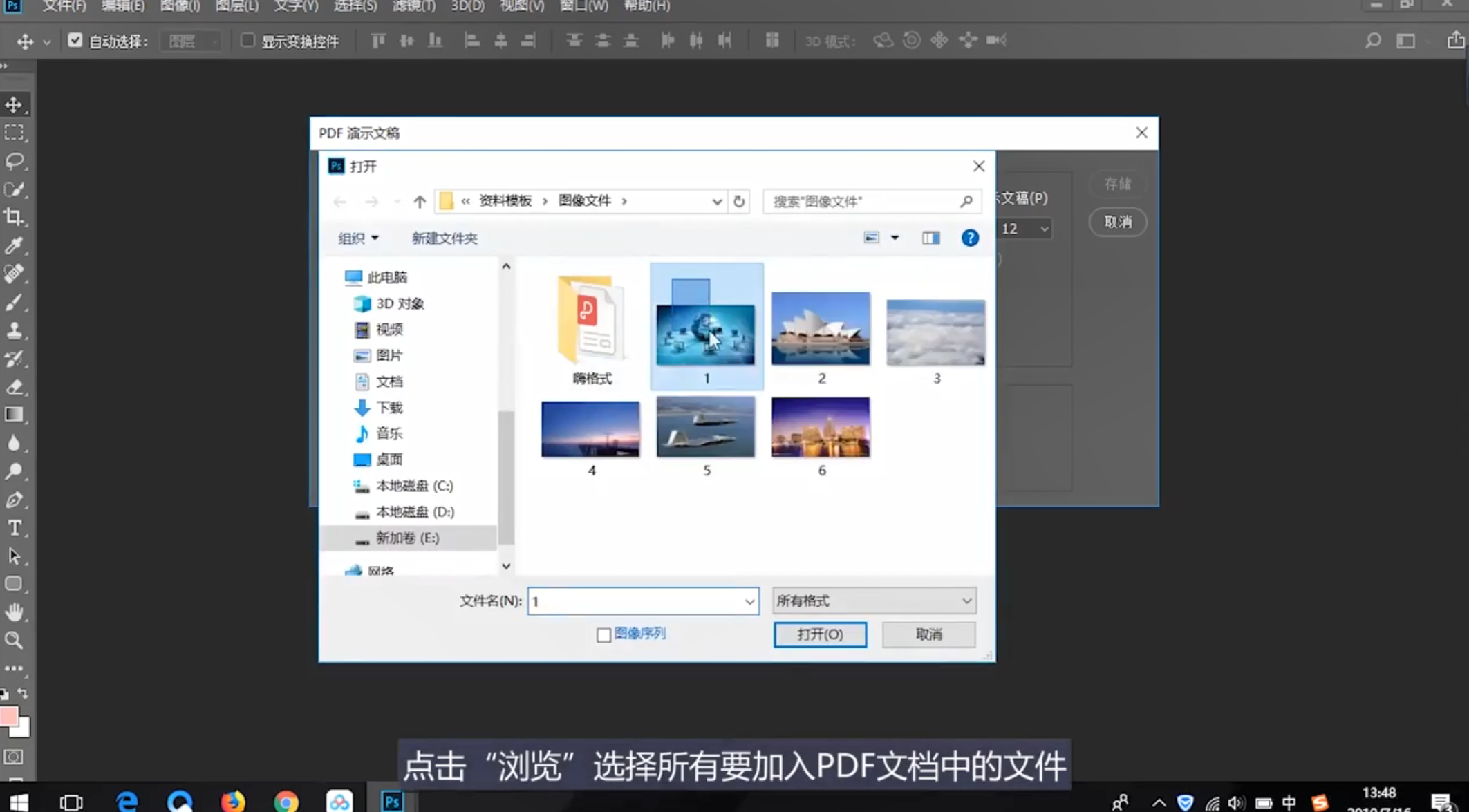Open the Edit Toolbar ellipsis button

pos(14,669)
